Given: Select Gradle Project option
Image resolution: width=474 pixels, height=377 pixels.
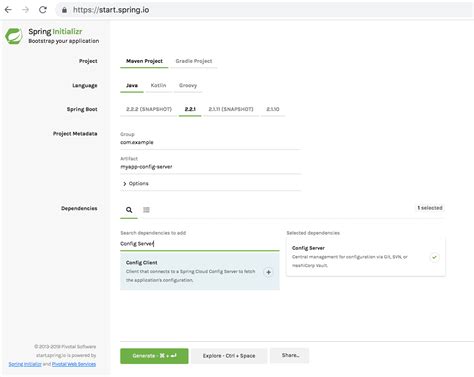Looking at the screenshot, I should 194,61.
